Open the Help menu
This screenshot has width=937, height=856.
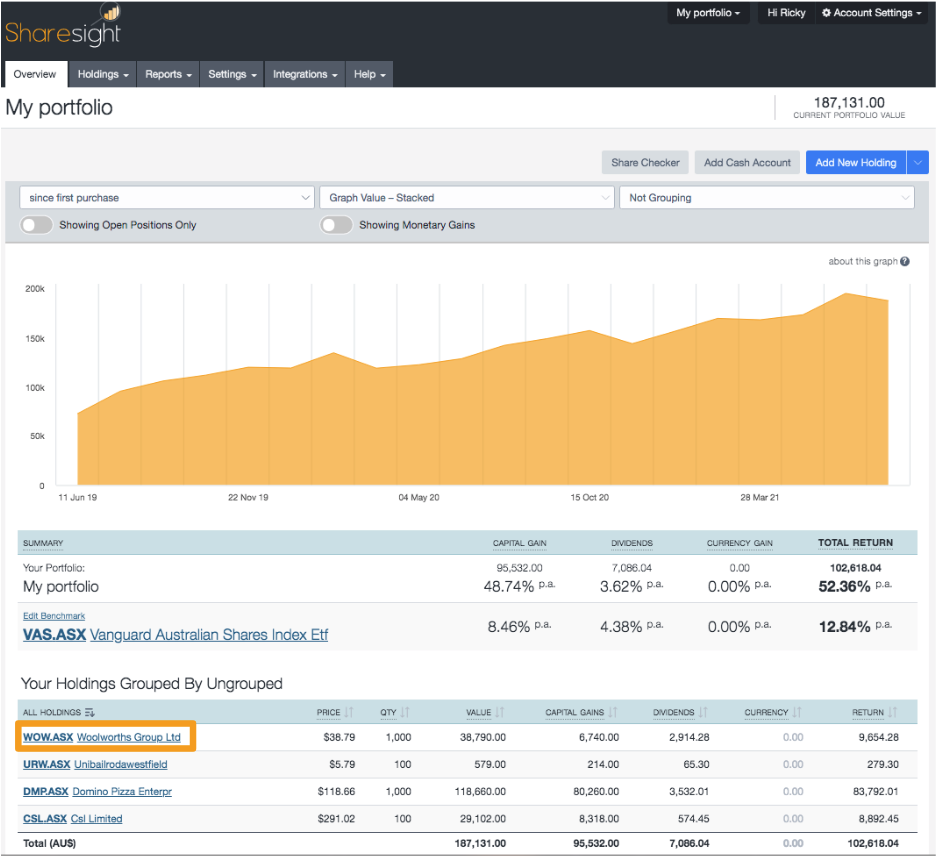click(x=369, y=74)
